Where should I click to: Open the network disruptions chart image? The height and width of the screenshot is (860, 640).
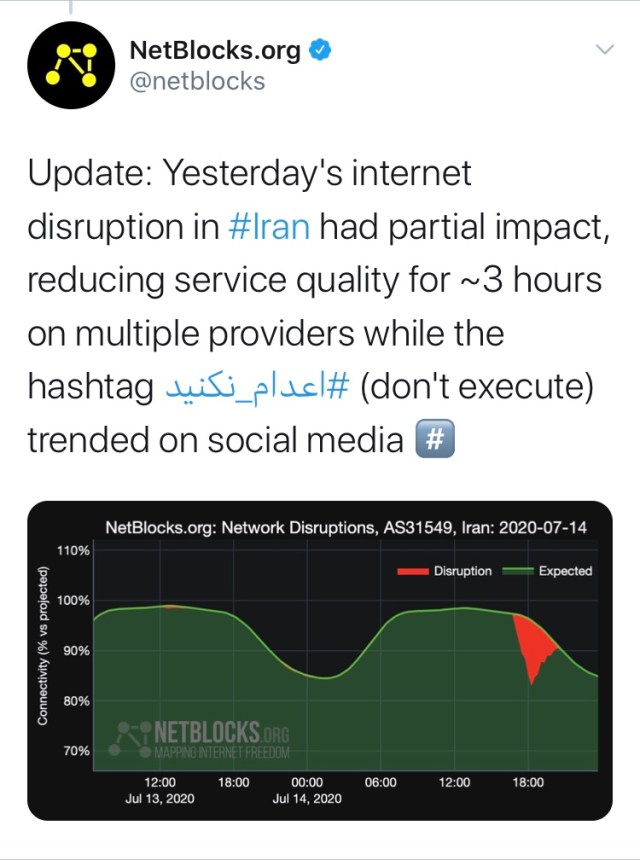click(318, 660)
